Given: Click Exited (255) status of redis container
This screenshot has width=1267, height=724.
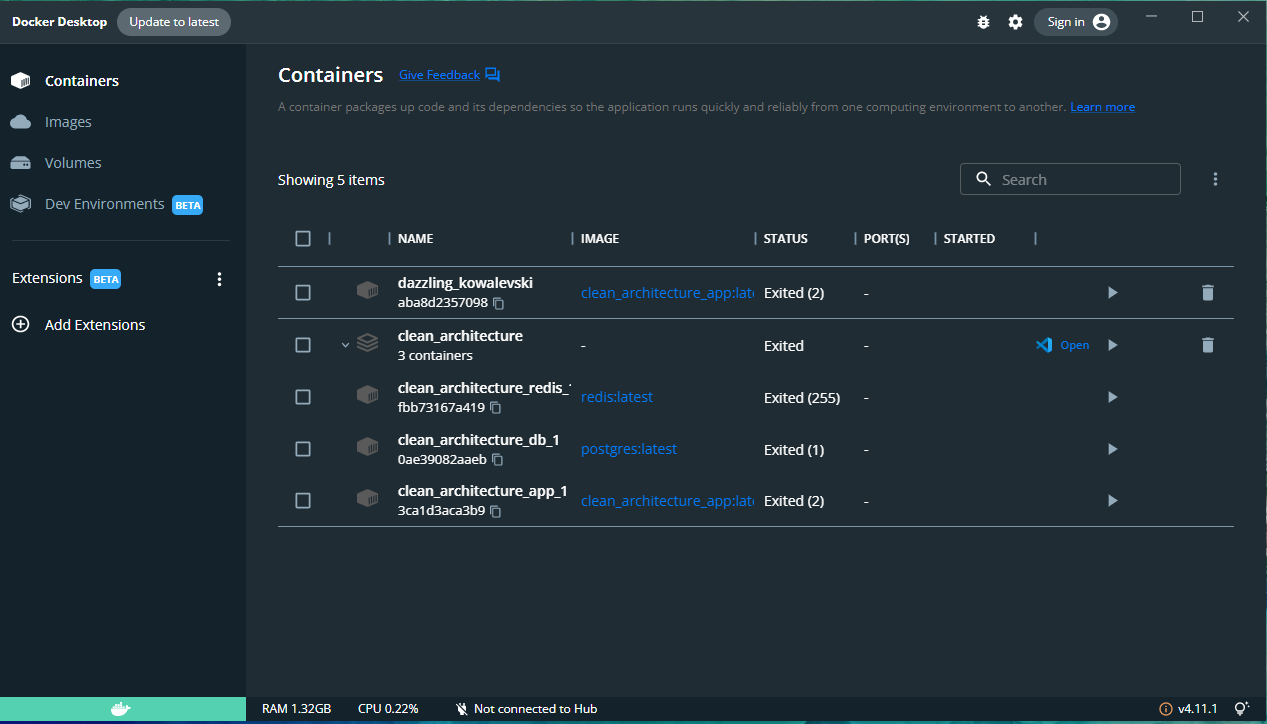Looking at the screenshot, I should 802,398.
